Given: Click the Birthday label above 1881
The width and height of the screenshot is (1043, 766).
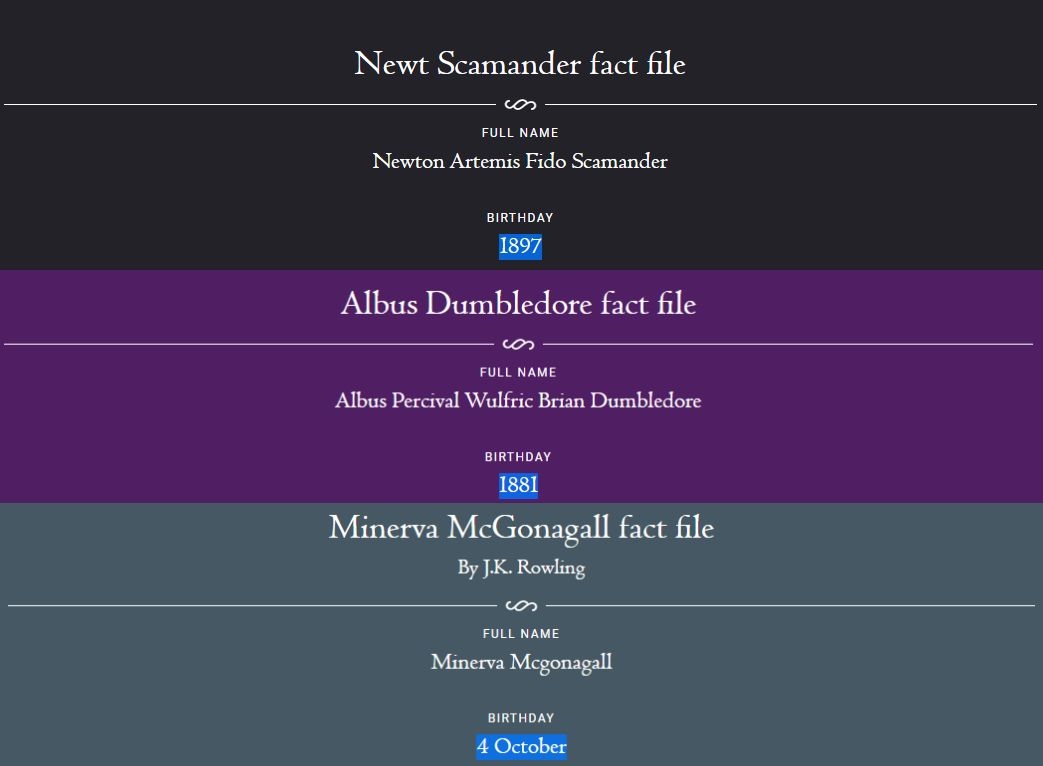Looking at the screenshot, I should point(518,457).
